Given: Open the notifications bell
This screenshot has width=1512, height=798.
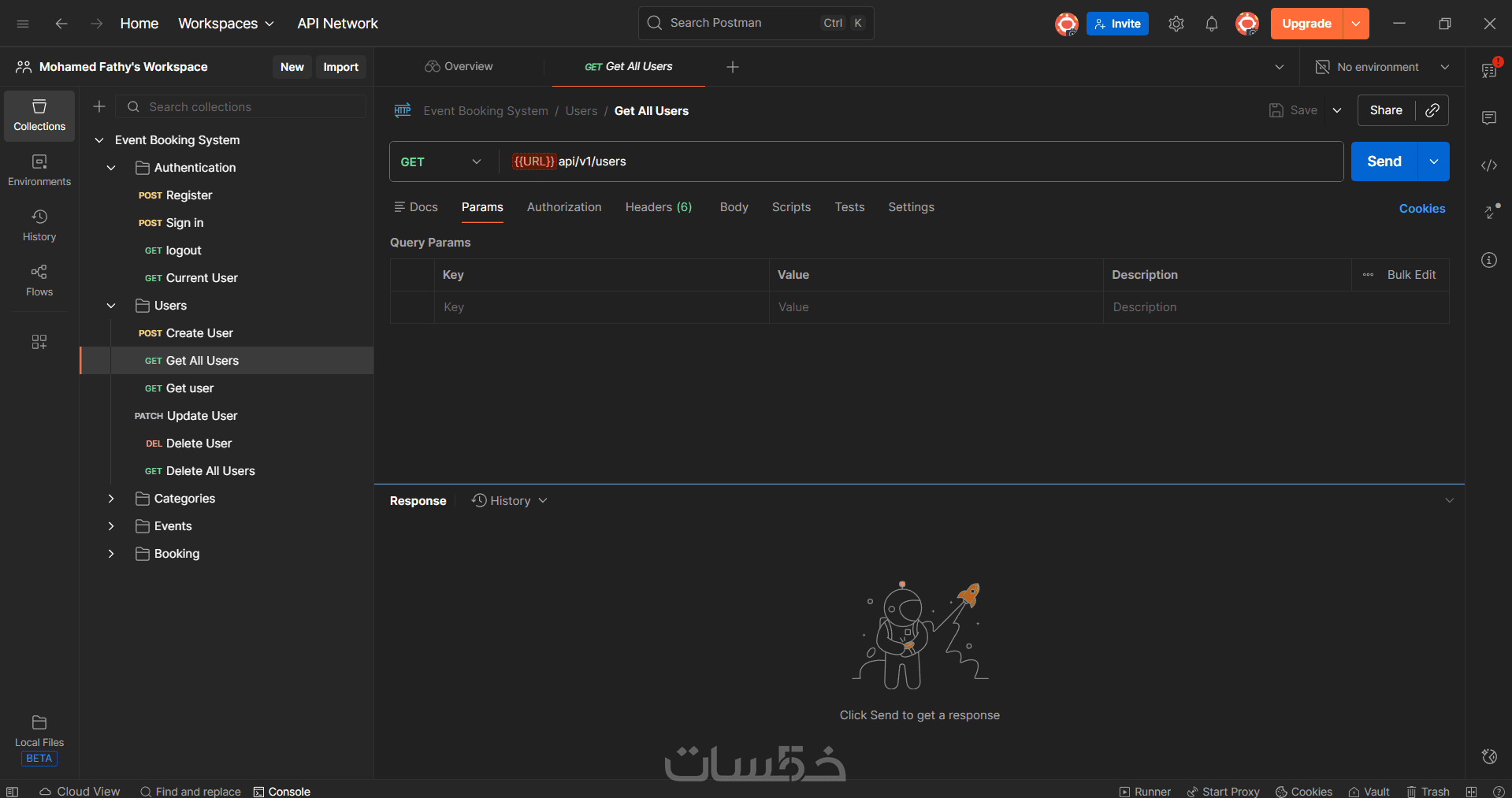Looking at the screenshot, I should pyautogui.click(x=1212, y=24).
